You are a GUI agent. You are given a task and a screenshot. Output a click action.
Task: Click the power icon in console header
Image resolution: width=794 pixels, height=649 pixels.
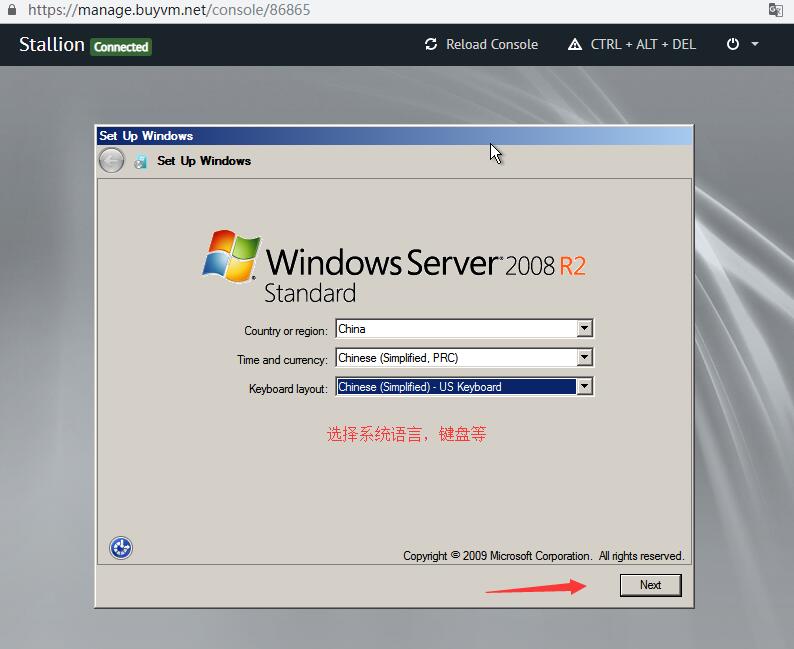(733, 45)
